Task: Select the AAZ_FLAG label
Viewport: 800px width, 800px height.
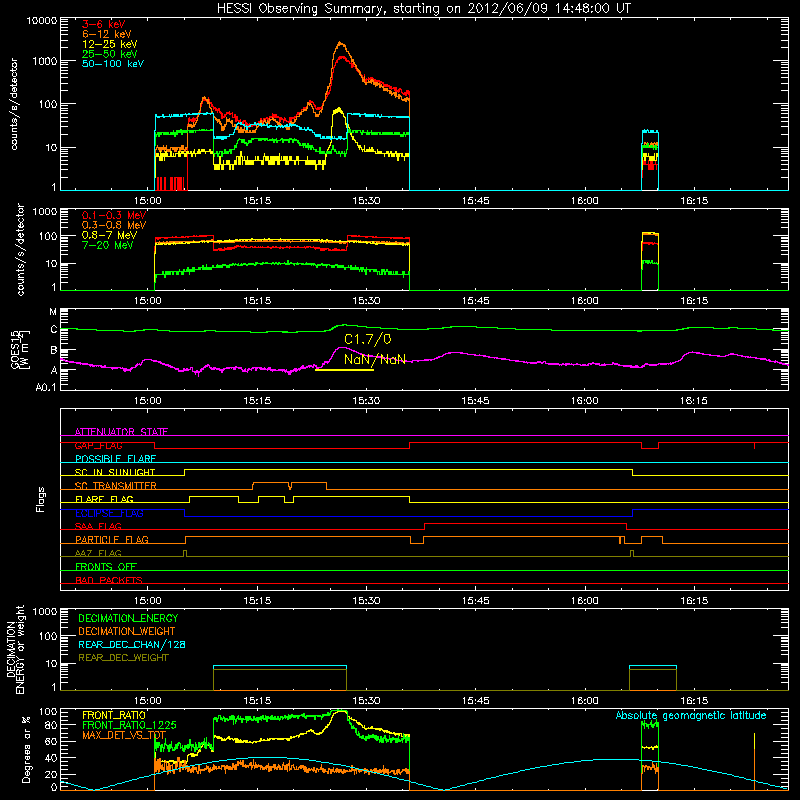Action: (98, 553)
